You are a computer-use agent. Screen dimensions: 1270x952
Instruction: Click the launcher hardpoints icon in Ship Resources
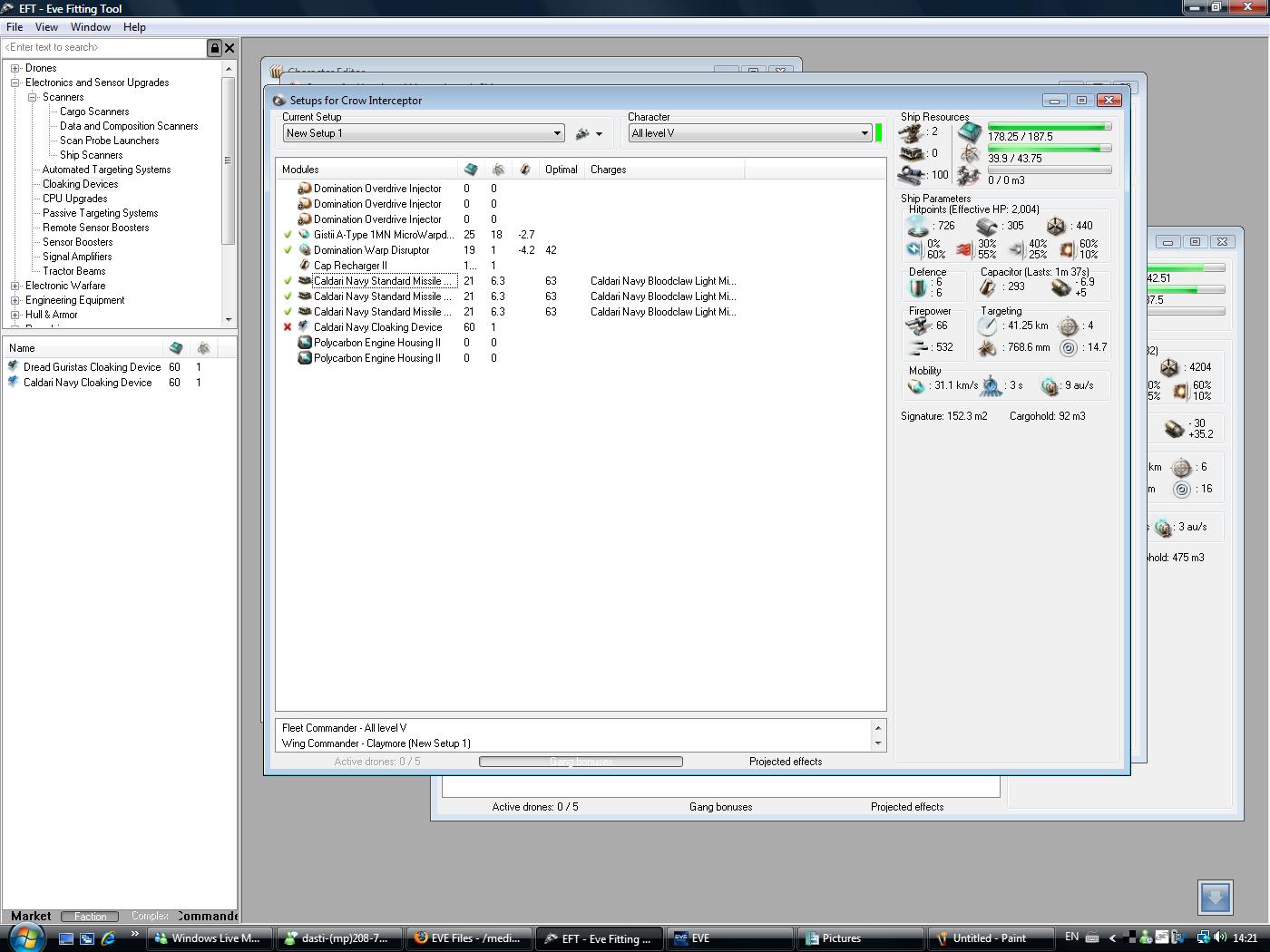pyautogui.click(x=912, y=154)
